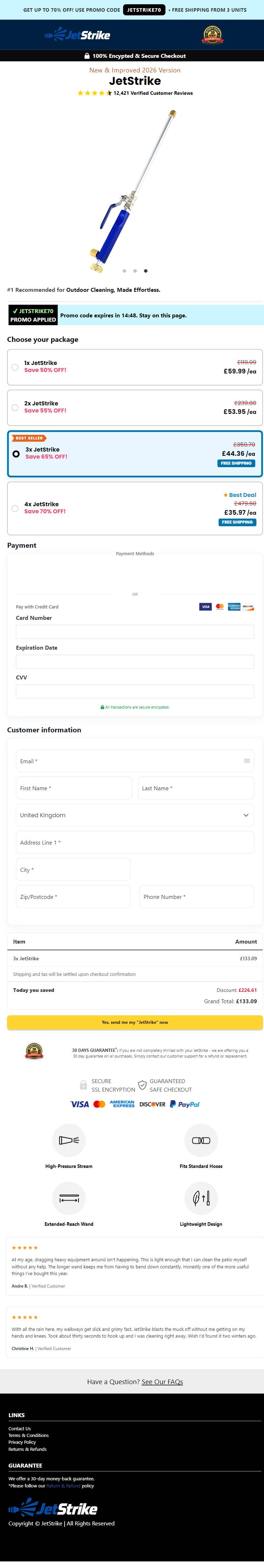Click the large VISA logo
The width and height of the screenshot is (264, 1568).
click(79, 1104)
